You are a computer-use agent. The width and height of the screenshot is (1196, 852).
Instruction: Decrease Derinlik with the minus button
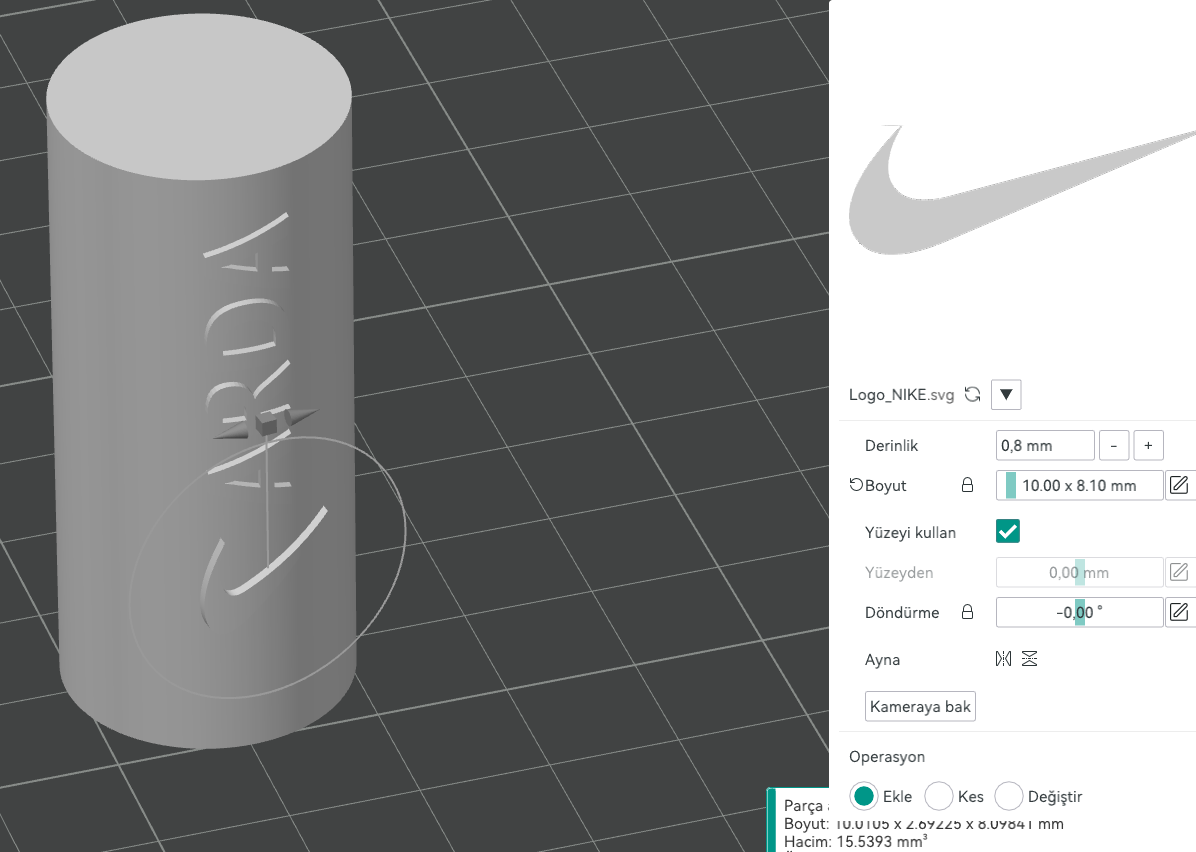pos(1114,446)
